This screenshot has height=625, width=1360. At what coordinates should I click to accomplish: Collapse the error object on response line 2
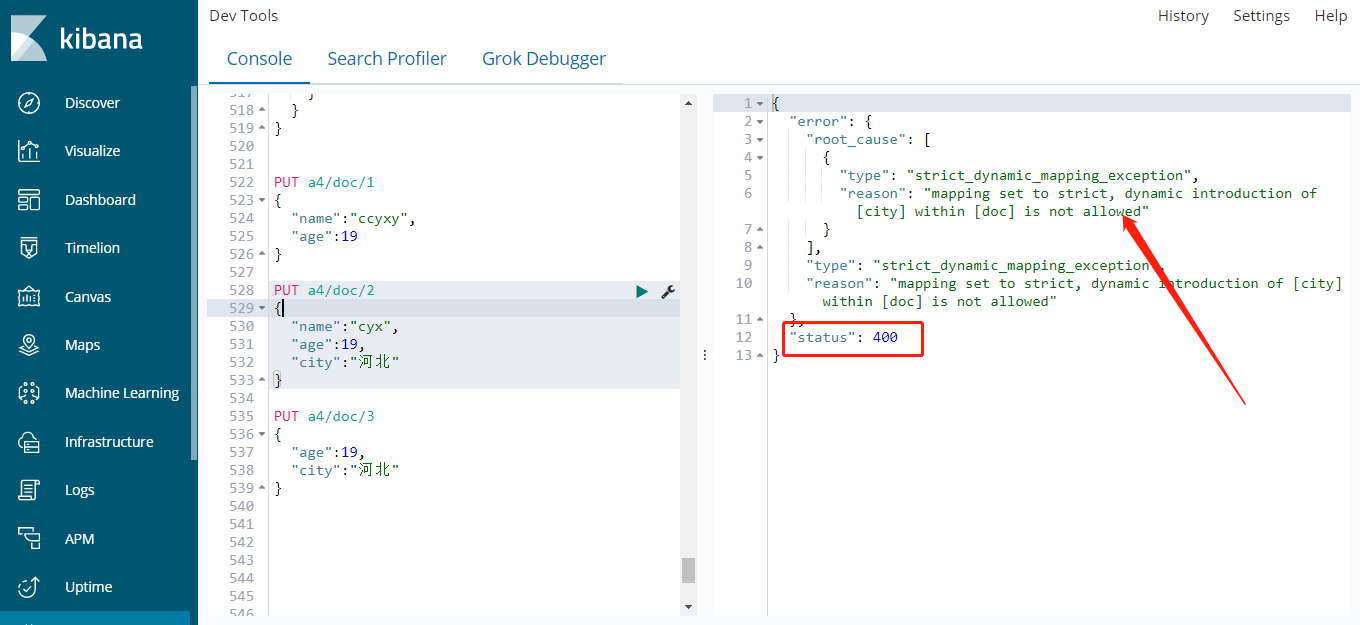tap(760, 122)
